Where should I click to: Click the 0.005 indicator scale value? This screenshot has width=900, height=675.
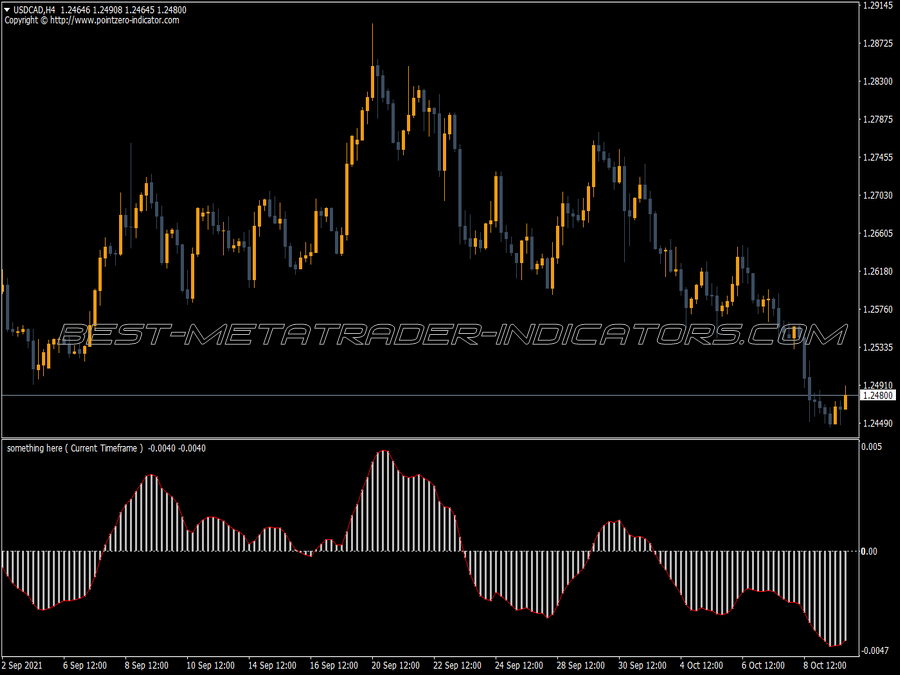(871, 446)
